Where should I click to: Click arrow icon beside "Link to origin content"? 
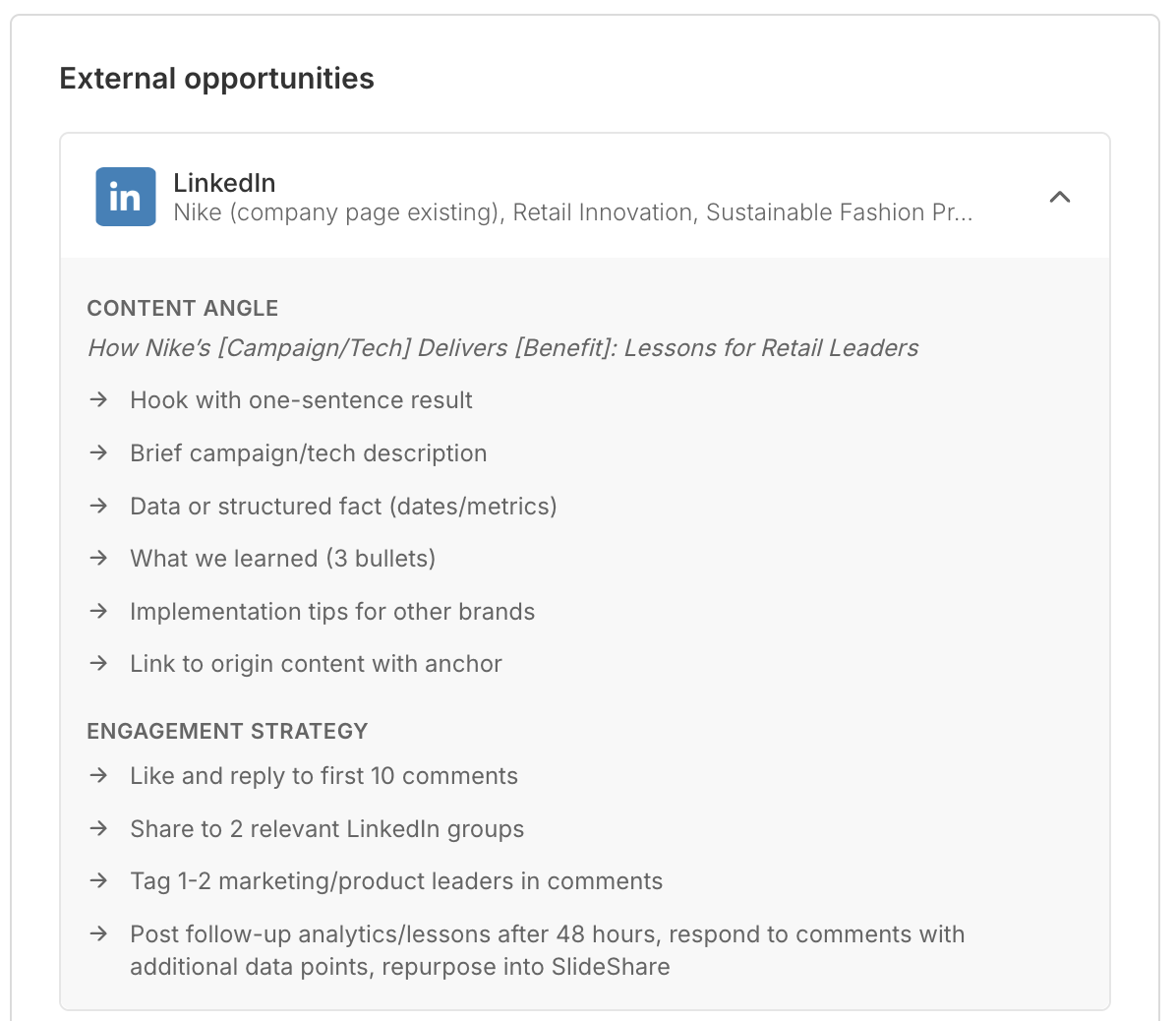(98, 664)
